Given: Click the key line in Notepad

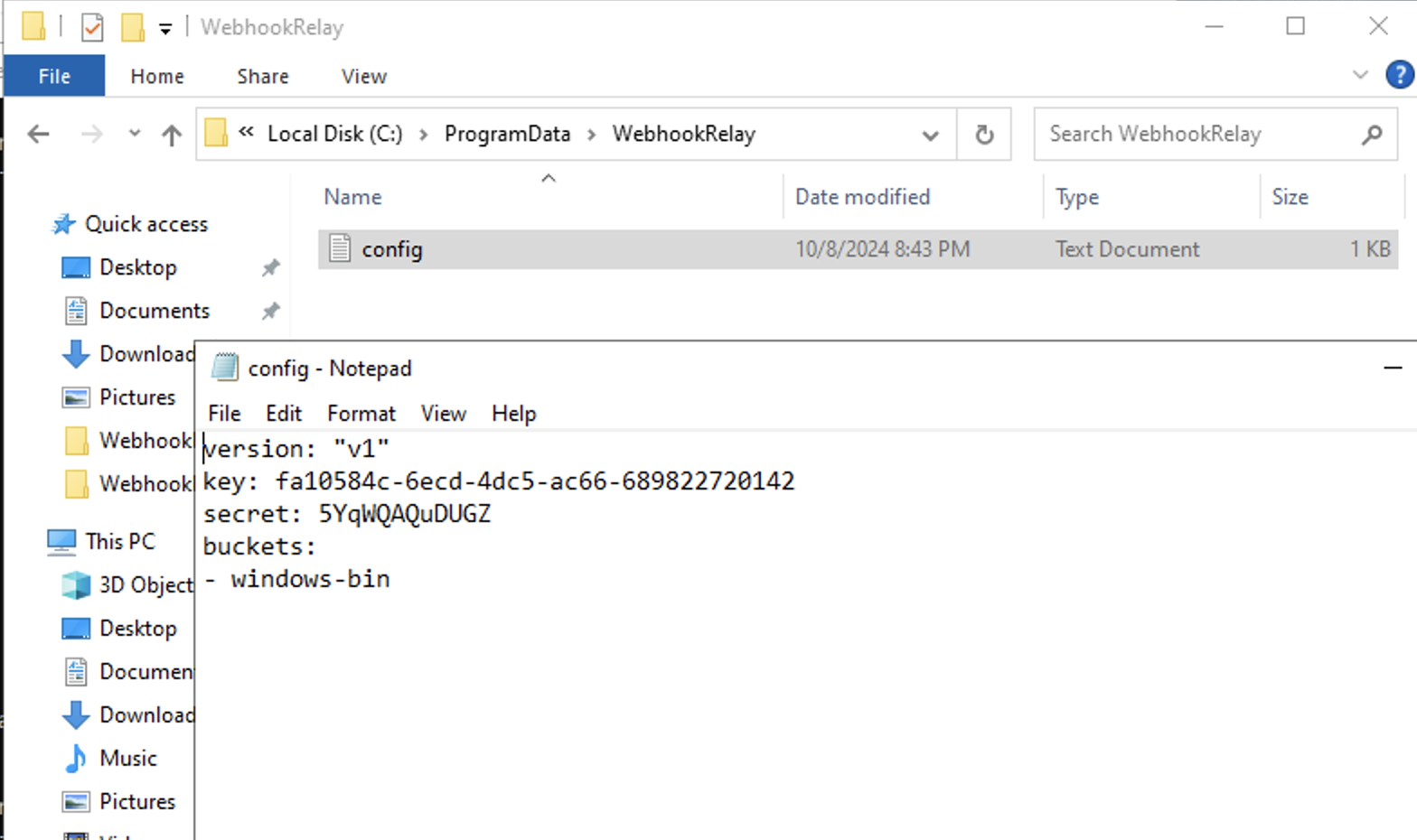Looking at the screenshot, I should [x=499, y=481].
